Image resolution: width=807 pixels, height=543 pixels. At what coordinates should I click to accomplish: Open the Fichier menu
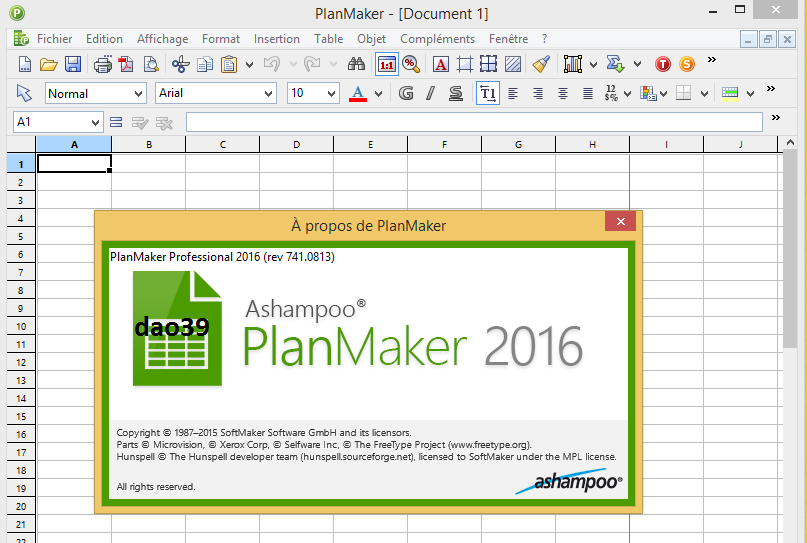click(x=54, y=39)
